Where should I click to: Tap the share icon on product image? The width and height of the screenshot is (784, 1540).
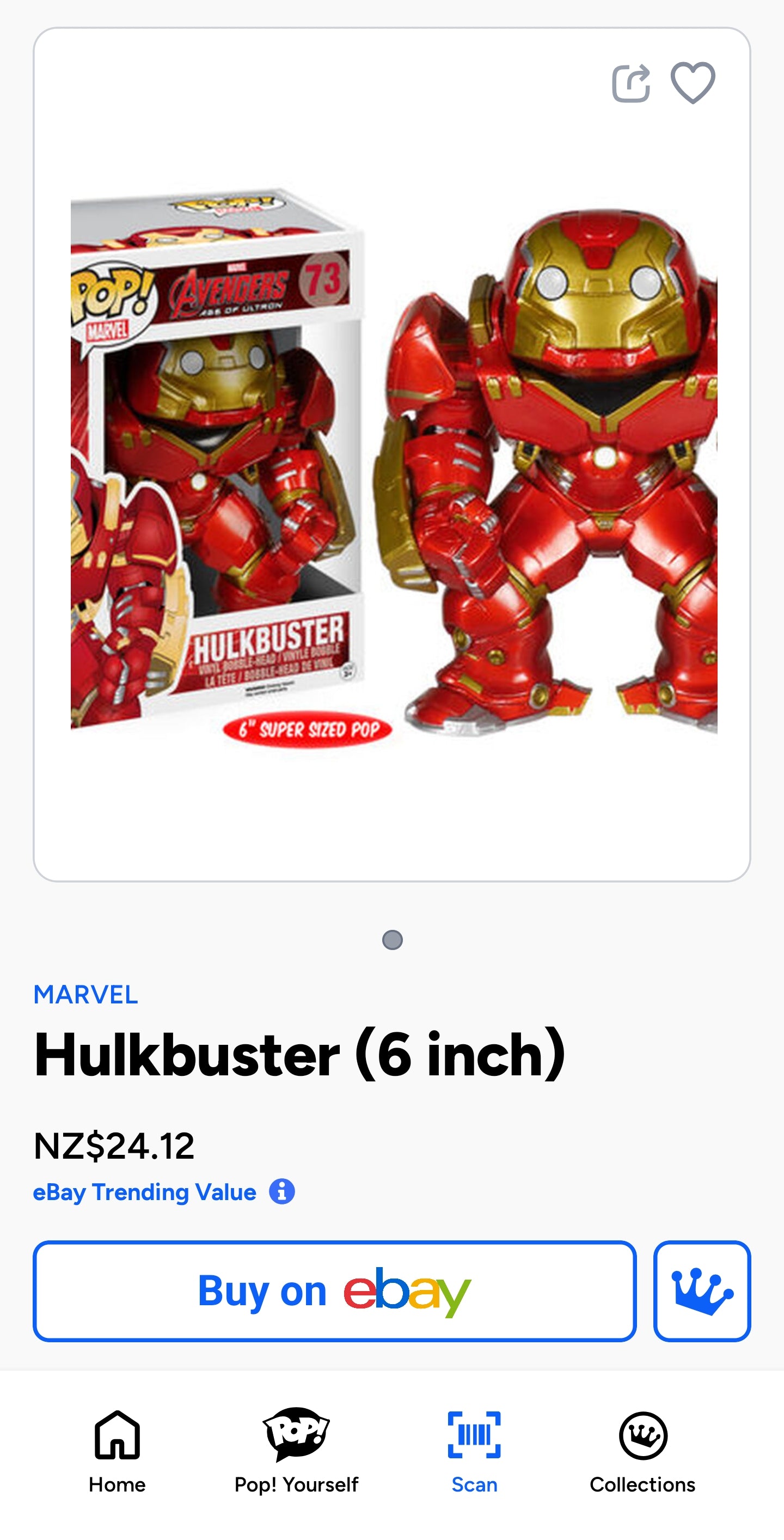click(631, 83)
